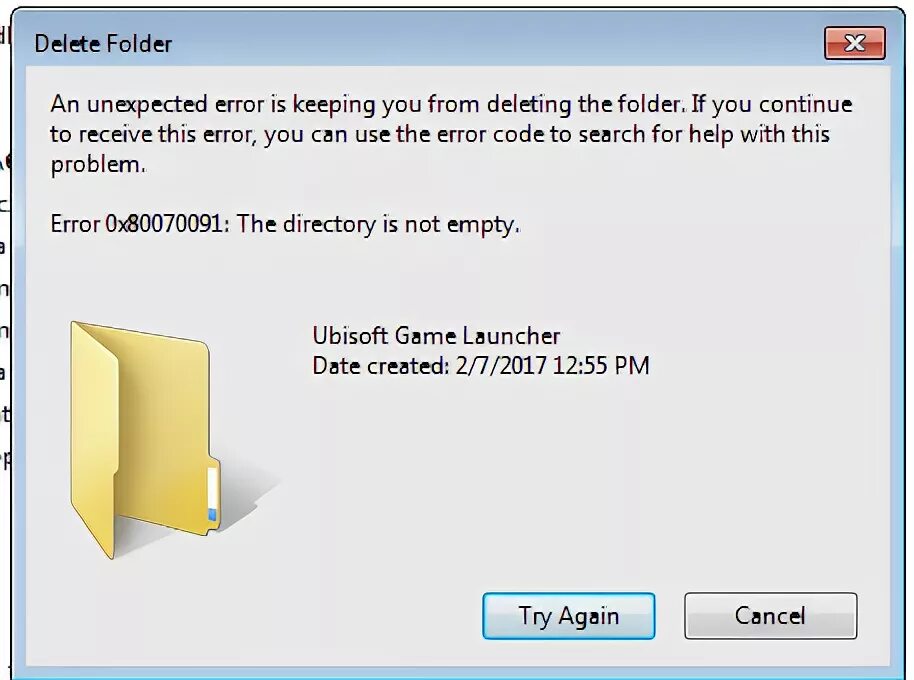Click the Try Again button
Image resolution: width=914 pixels, height=680 pixels.
click(568, 616)
